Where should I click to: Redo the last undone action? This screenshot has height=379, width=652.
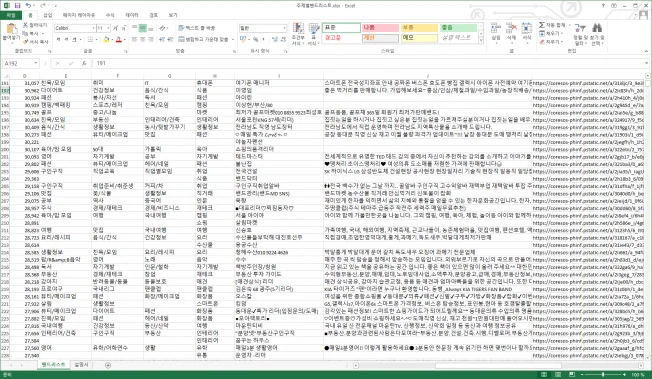coord(43,5)
